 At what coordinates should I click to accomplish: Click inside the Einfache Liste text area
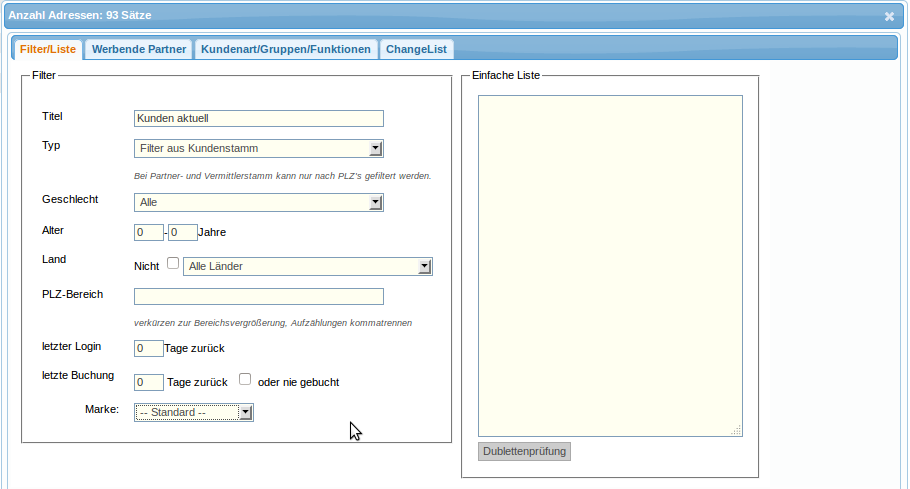click(610, 265)
